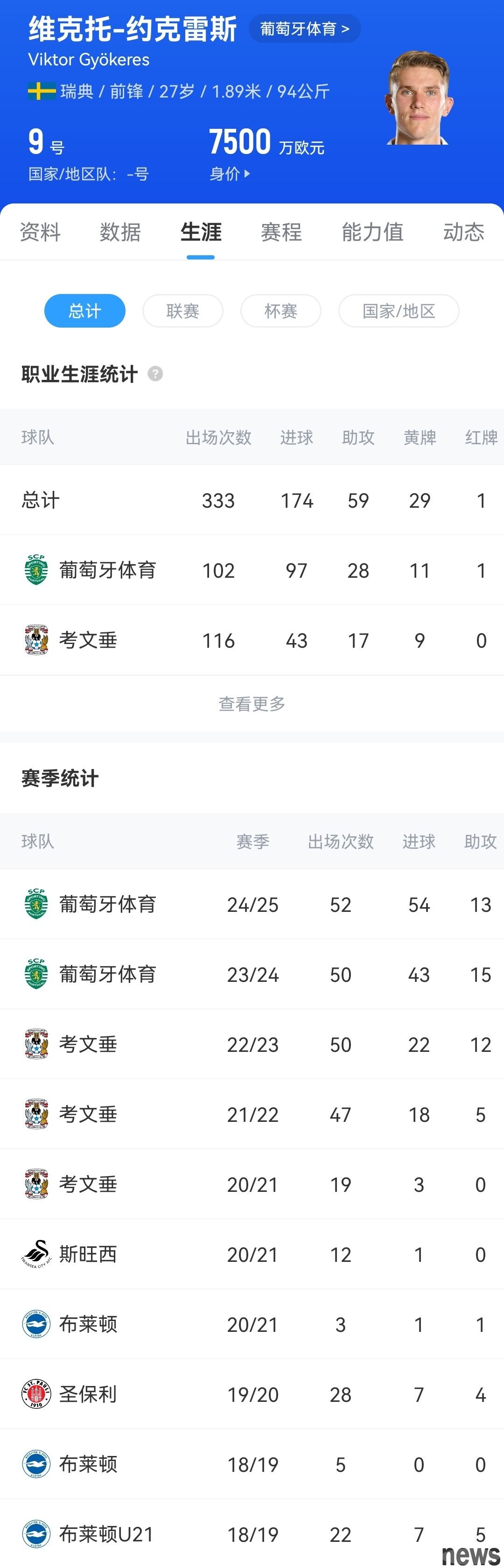This screenshot has width=504, height=1568.
Task: Click Brighton crest in the 20/21 row
Action: coord(36,1324)
